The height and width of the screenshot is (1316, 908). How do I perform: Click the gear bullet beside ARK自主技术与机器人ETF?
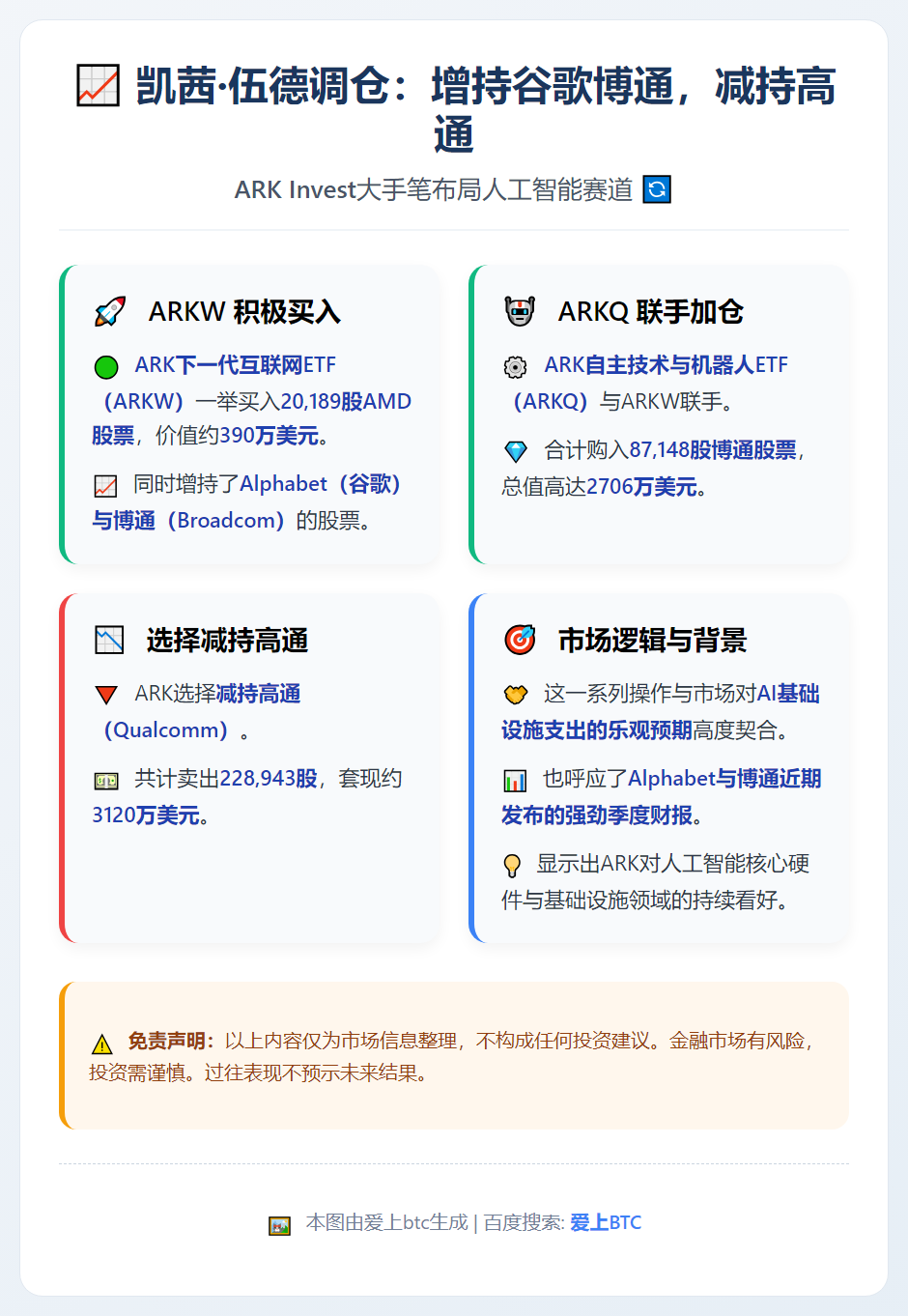pyautogui.click(x=516, y=366)
